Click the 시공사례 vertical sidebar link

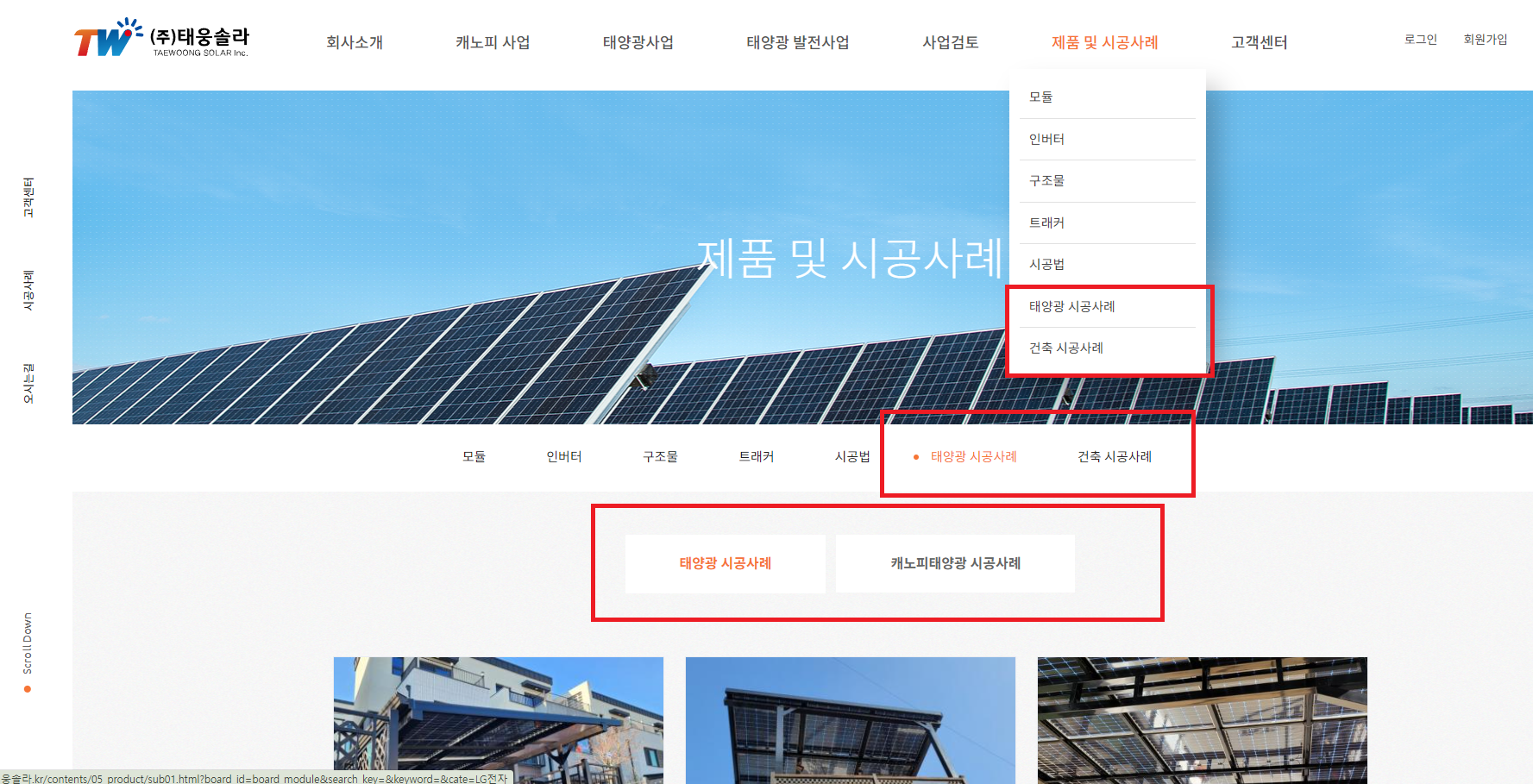click(28, 290)
